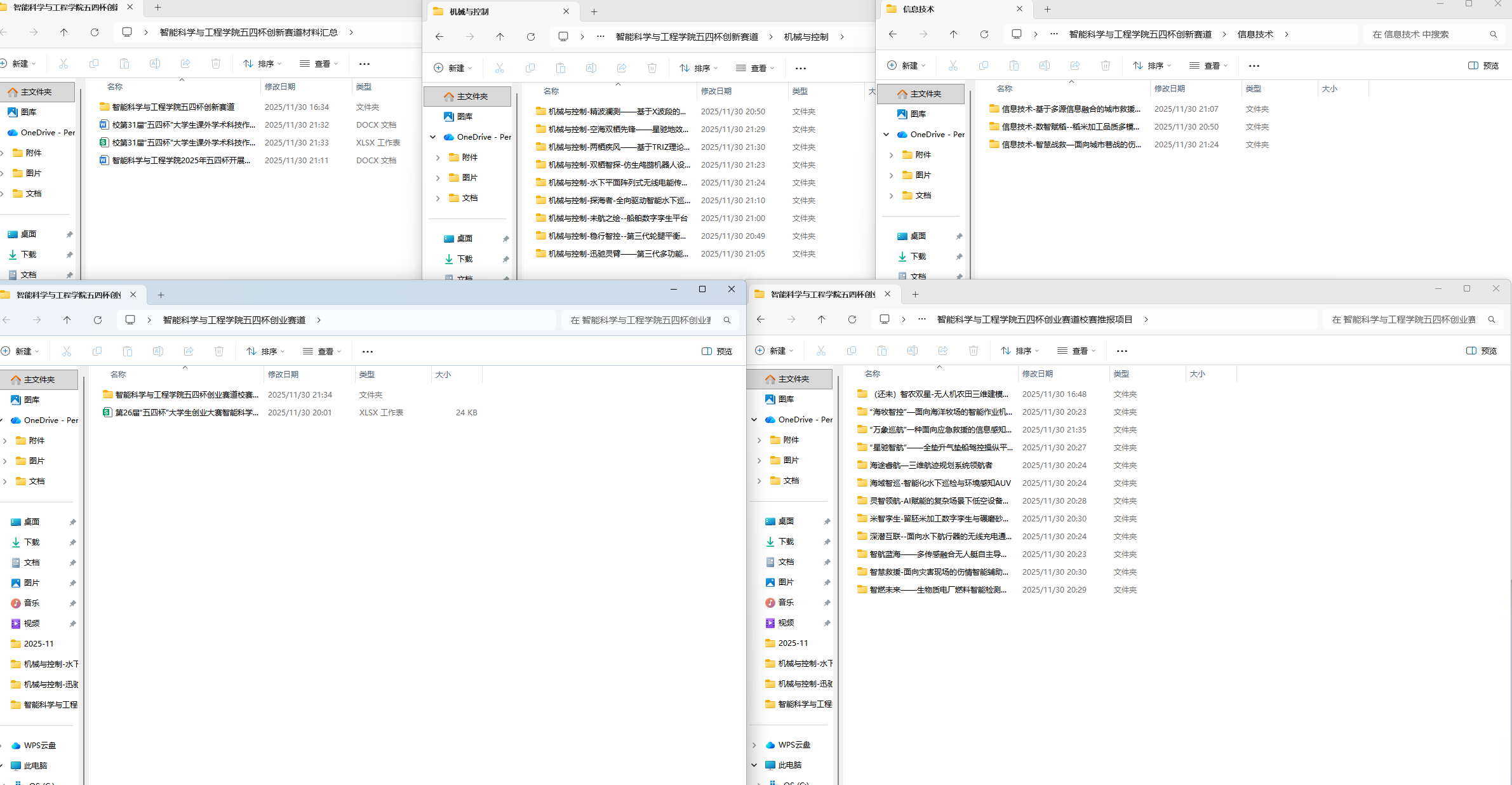This screenshot has width=1512, height=785.
Task: Add new tab in 信息技术 window
Action: [x=1047, y=9]
